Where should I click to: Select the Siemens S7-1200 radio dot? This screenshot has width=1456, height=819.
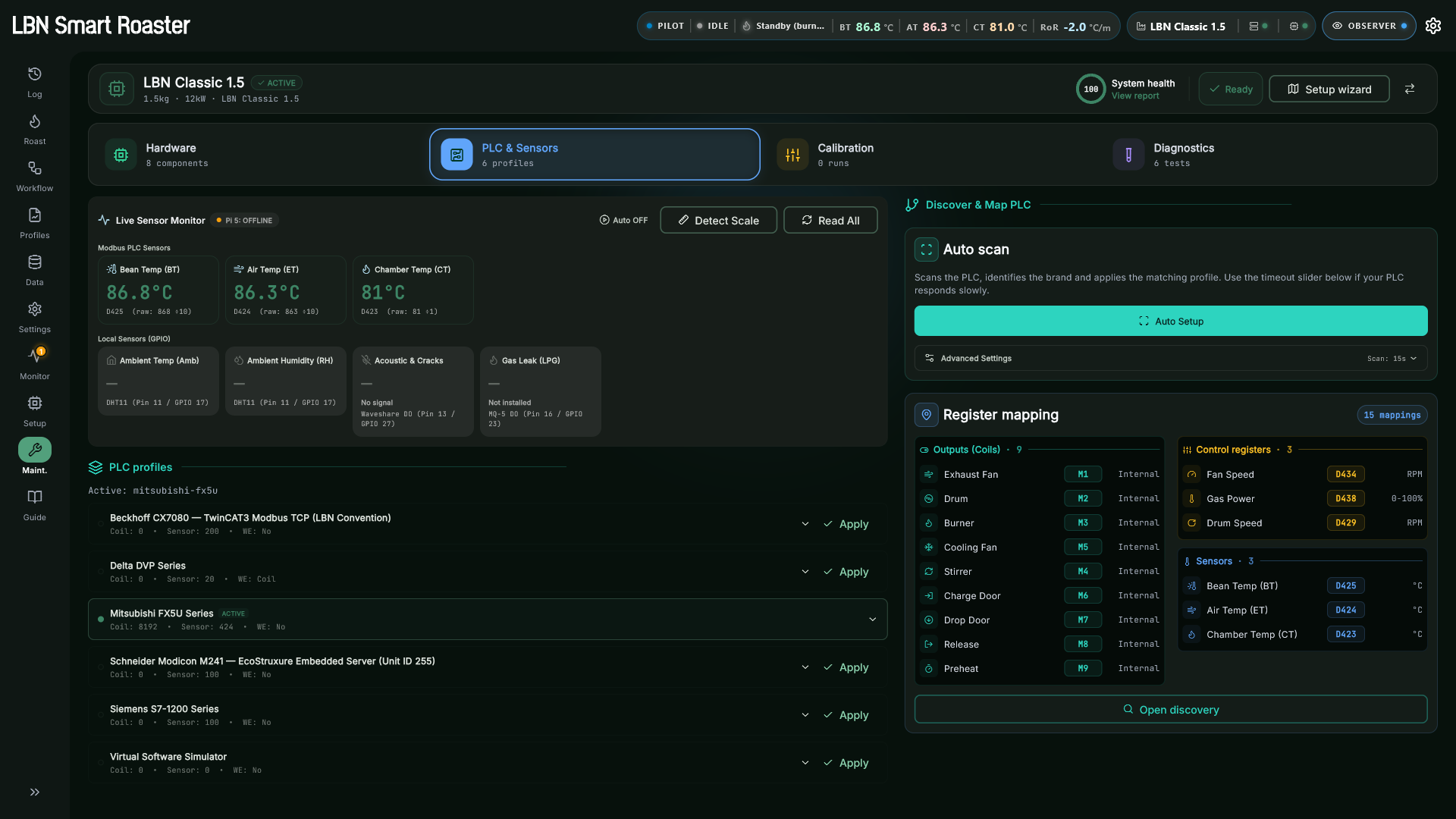101,715
